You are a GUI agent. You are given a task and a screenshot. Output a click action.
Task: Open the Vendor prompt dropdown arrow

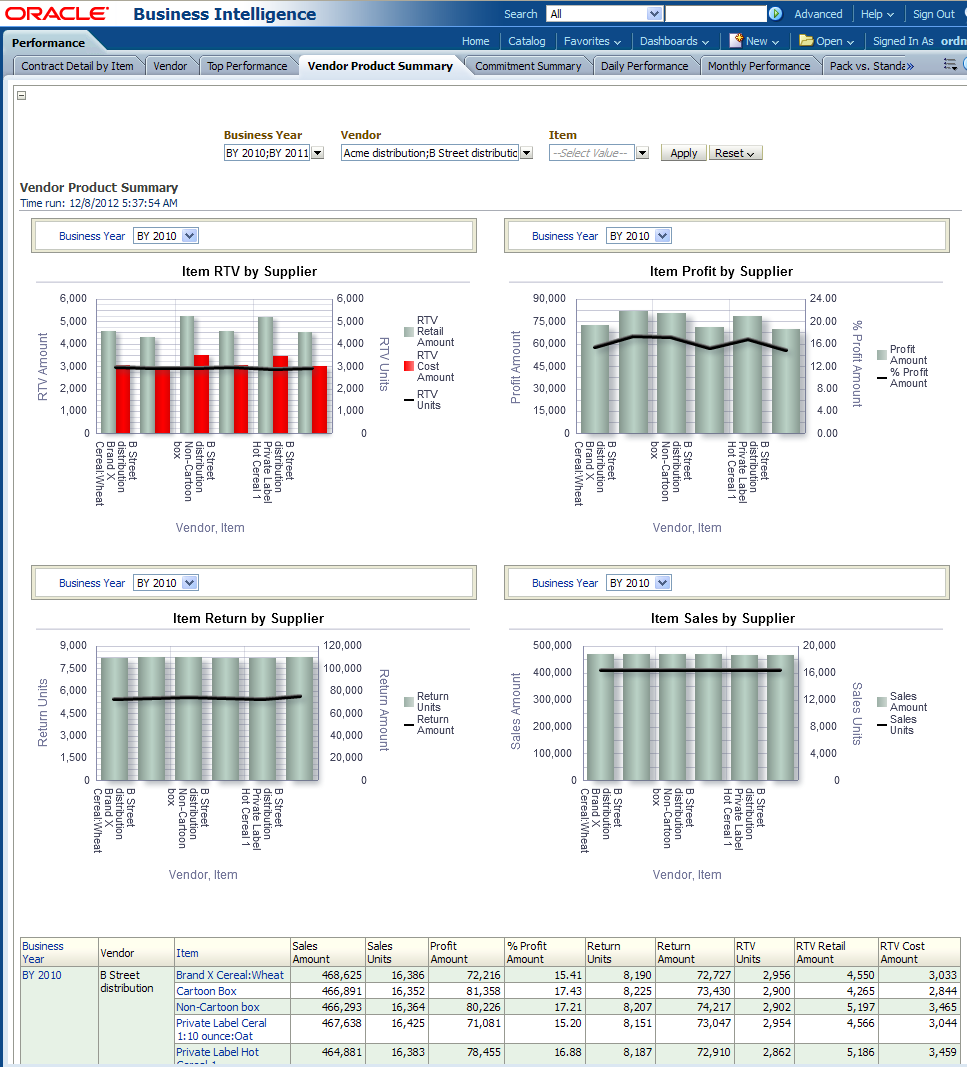tap(526, 153)
